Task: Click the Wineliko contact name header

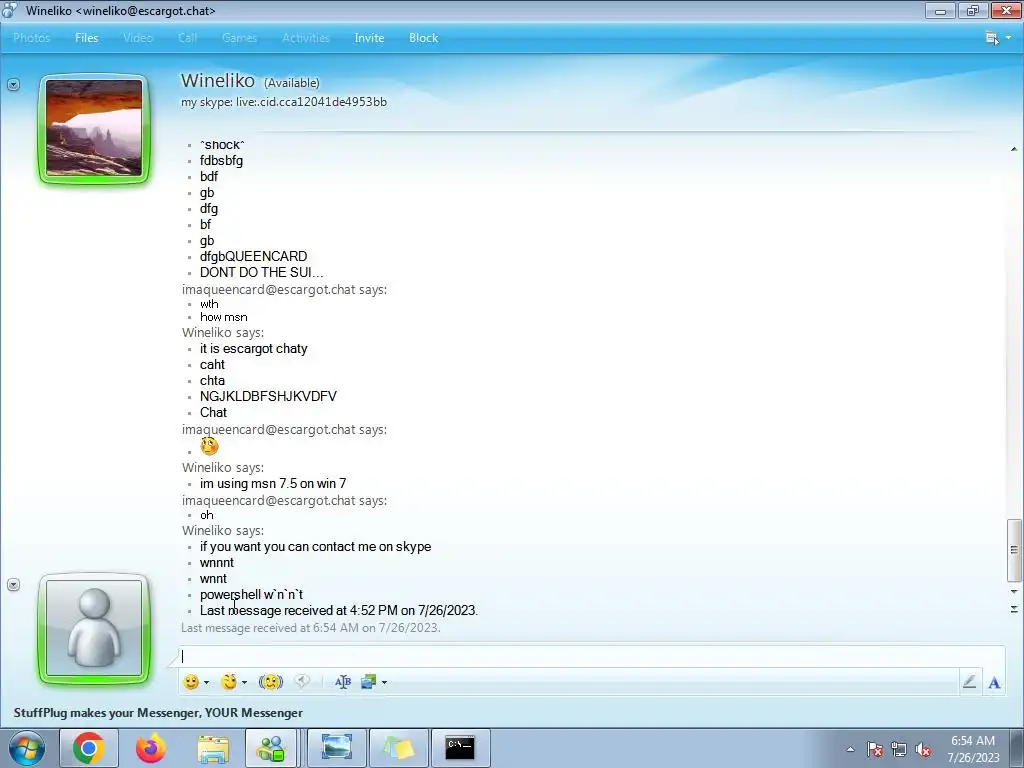Action: (217, 80)
